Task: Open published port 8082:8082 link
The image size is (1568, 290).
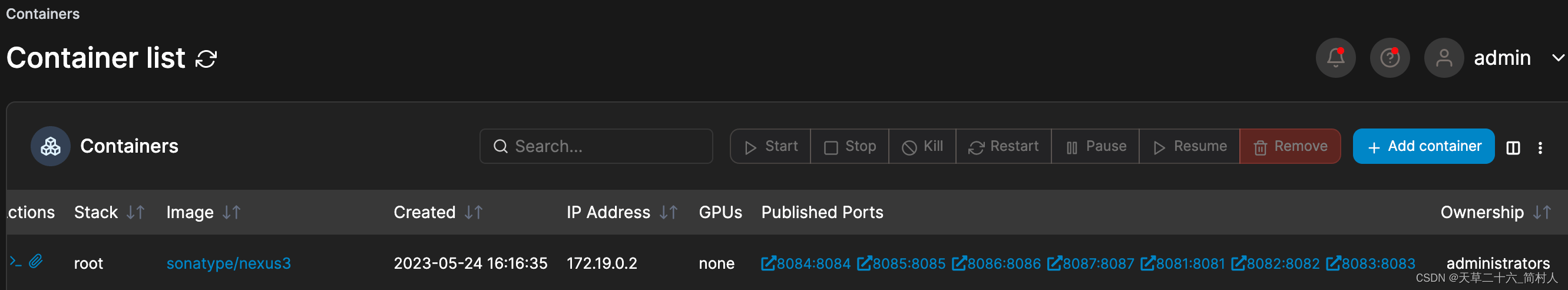Action: (x=1276, y=263)
